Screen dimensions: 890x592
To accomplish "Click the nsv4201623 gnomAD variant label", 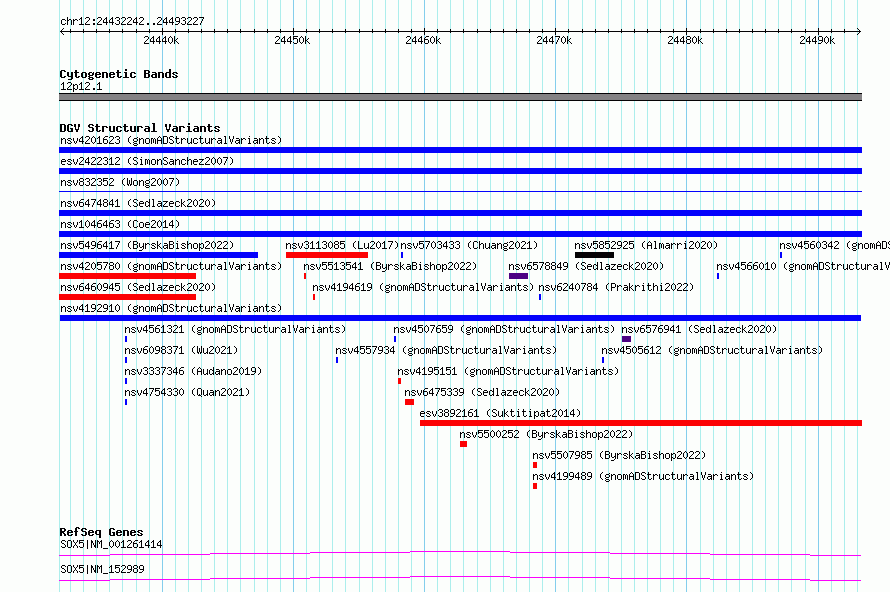I will click(171, 140).
